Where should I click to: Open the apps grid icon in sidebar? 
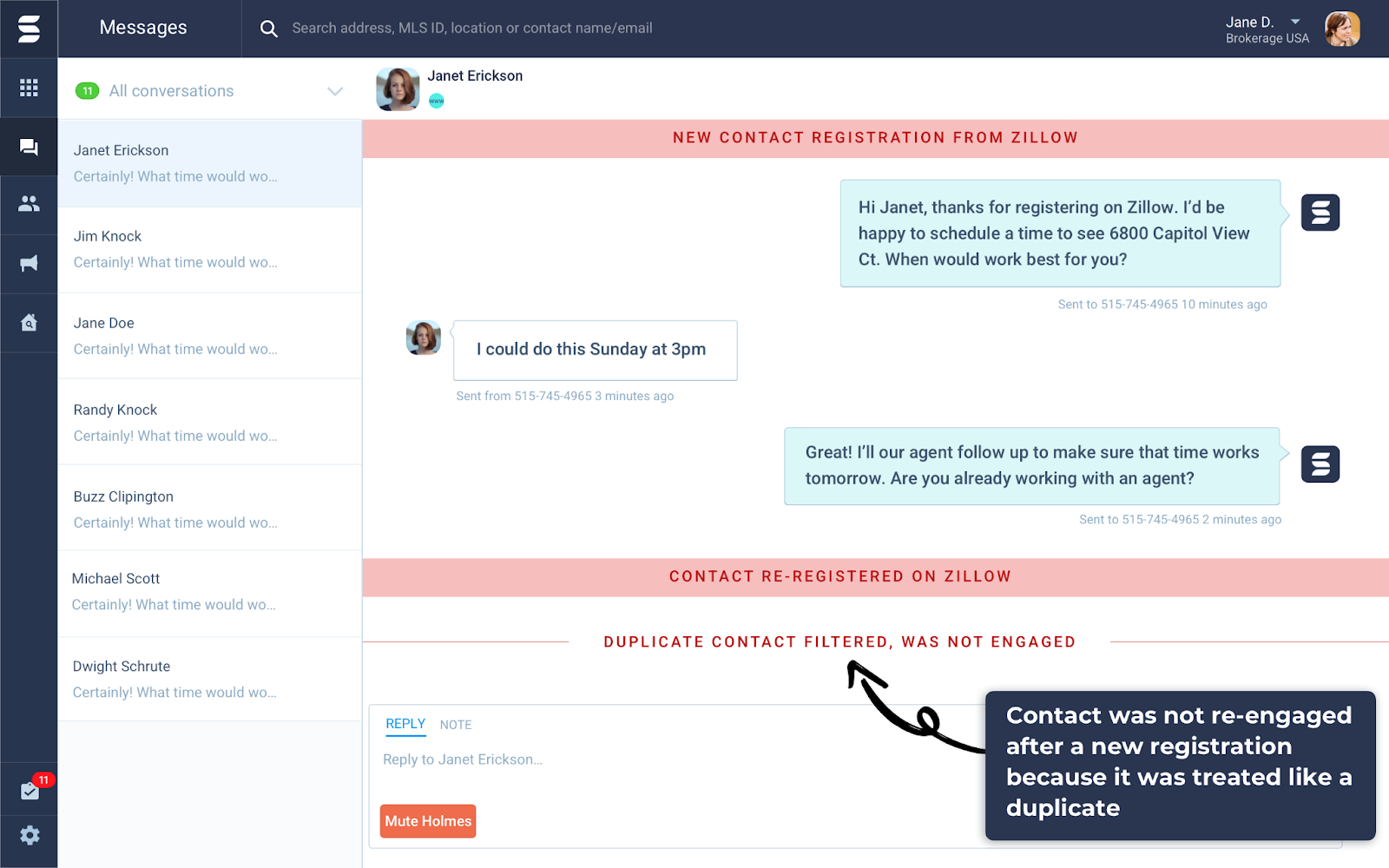[x=29, y=88]
